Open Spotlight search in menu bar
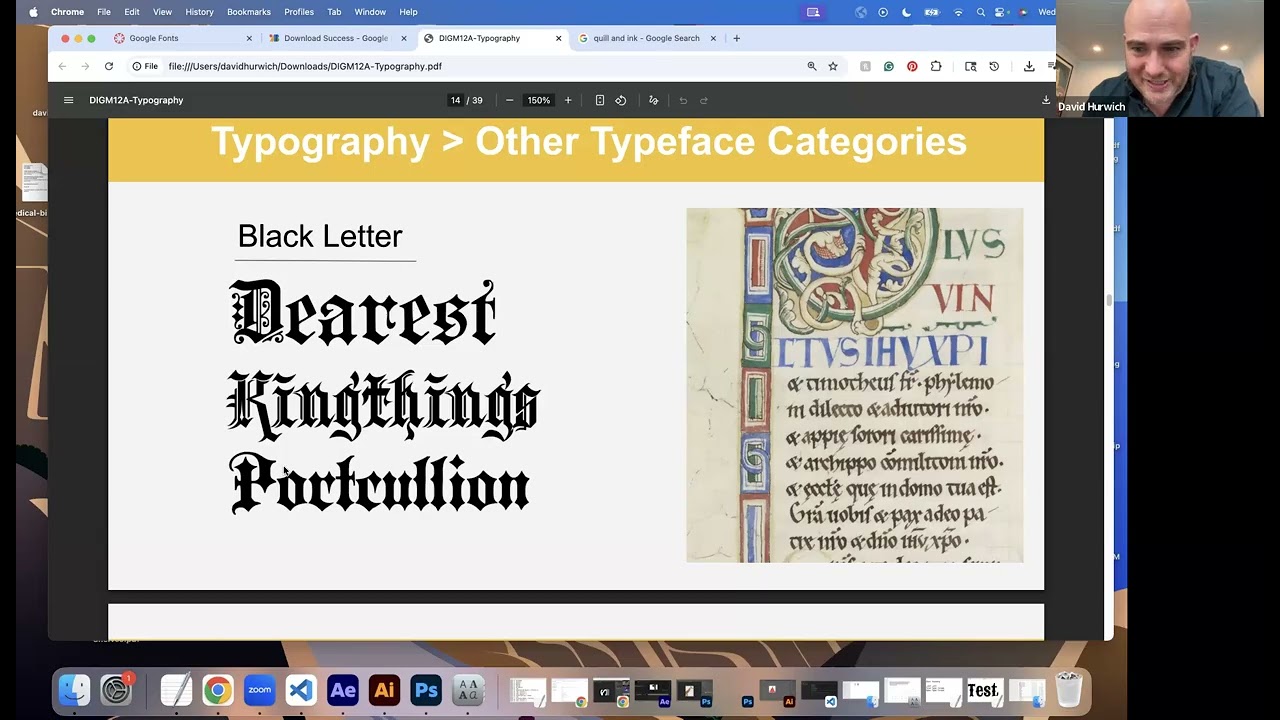The width and height of the screenshot is (1280, 720). tap(980, 12)
